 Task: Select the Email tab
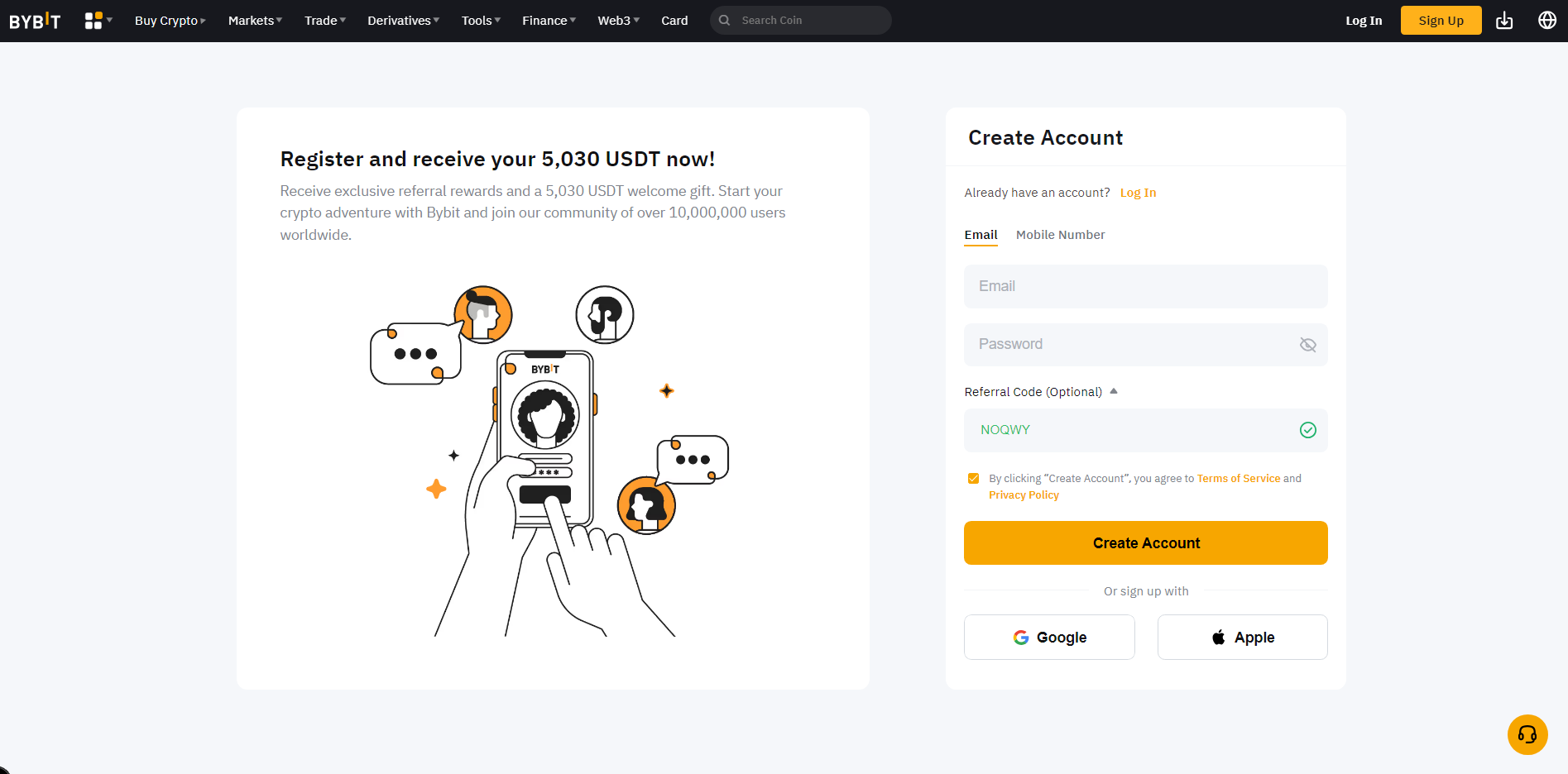[981, 235]
